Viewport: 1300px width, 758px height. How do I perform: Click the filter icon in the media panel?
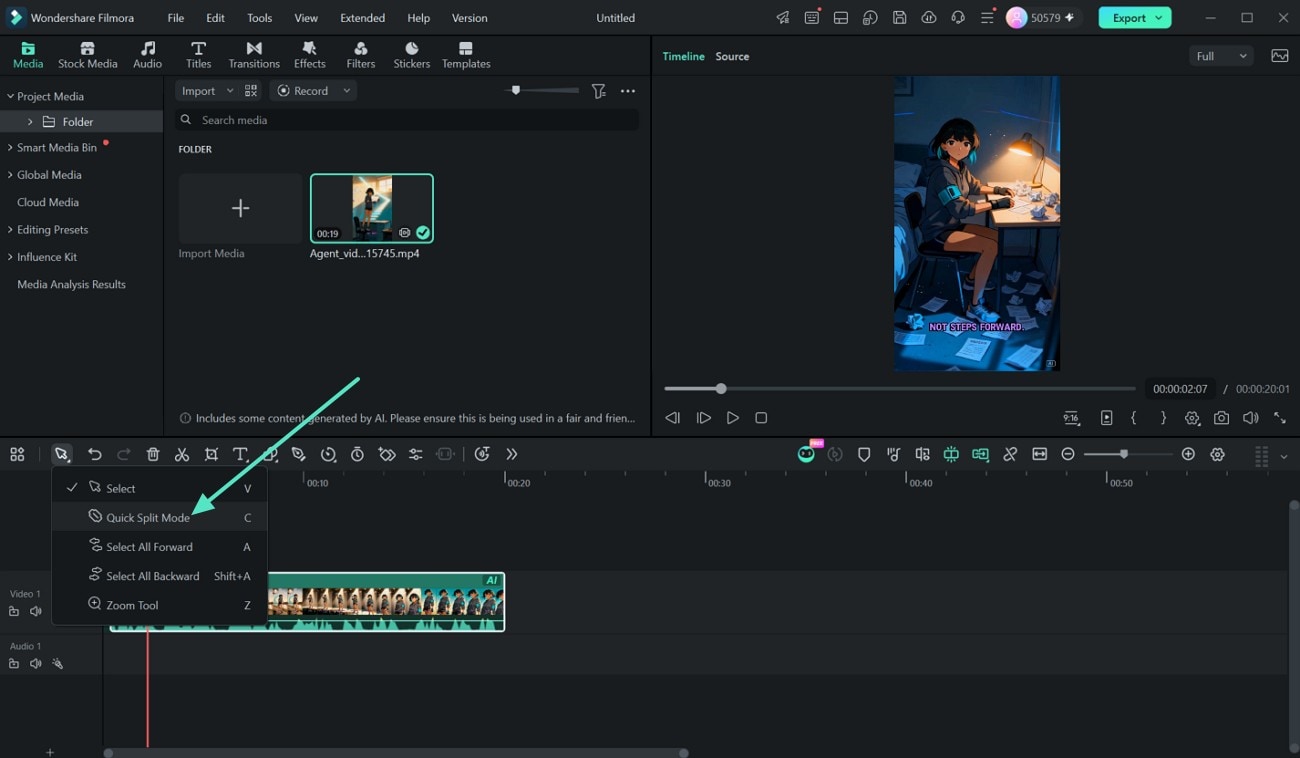[x=598, y=91]
